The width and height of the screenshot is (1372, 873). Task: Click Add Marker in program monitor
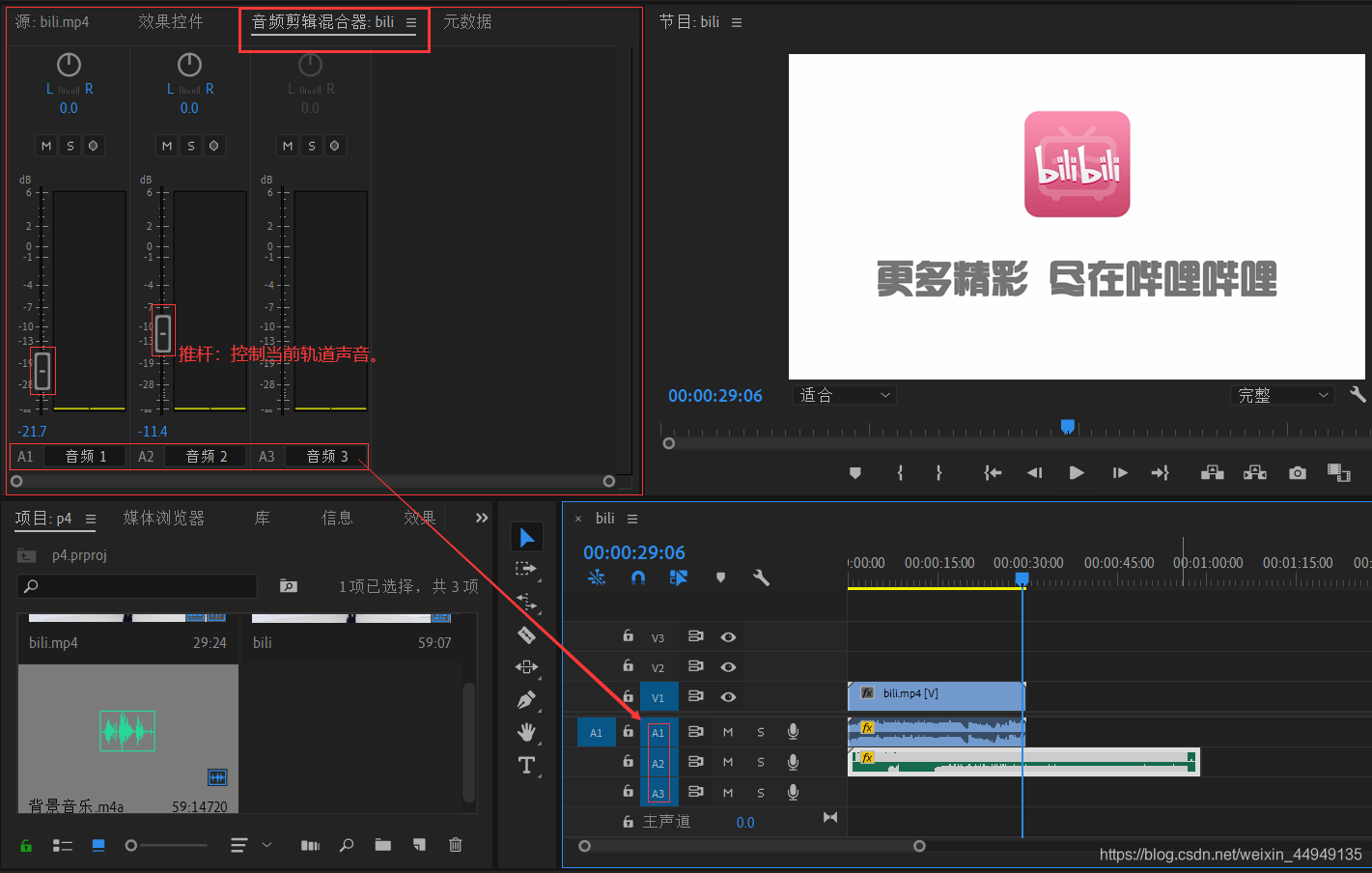[854, 473]
